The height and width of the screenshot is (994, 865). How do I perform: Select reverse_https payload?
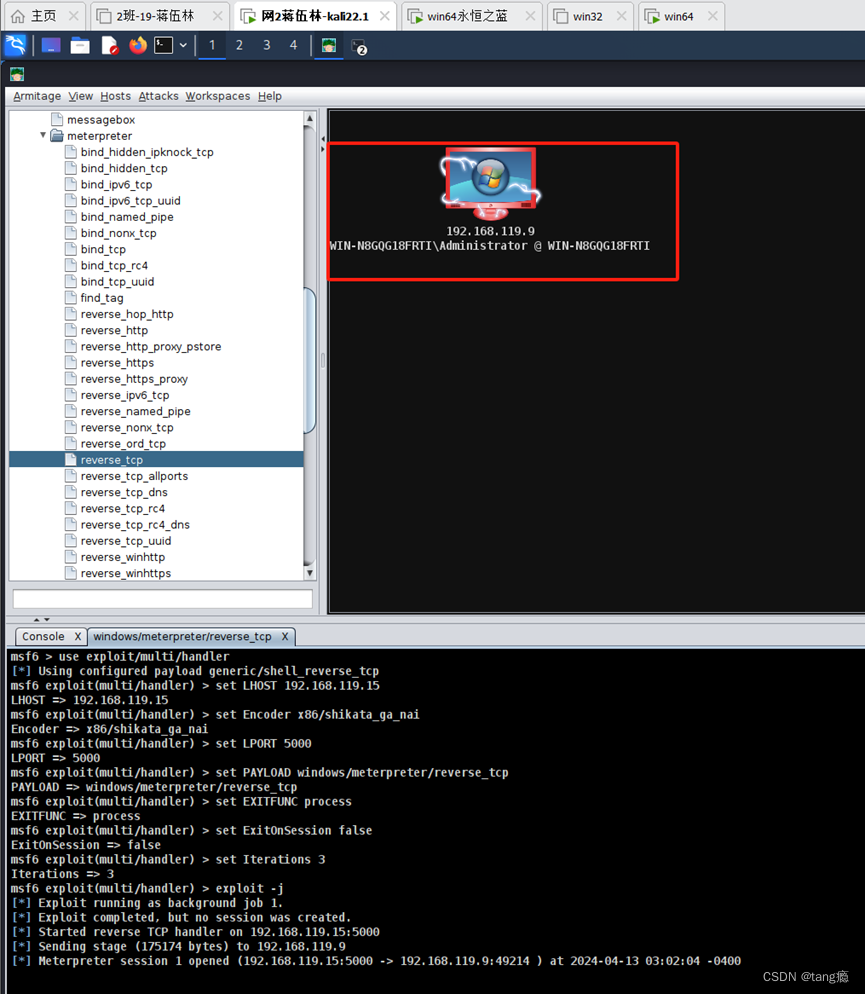[x=117, y=363]
